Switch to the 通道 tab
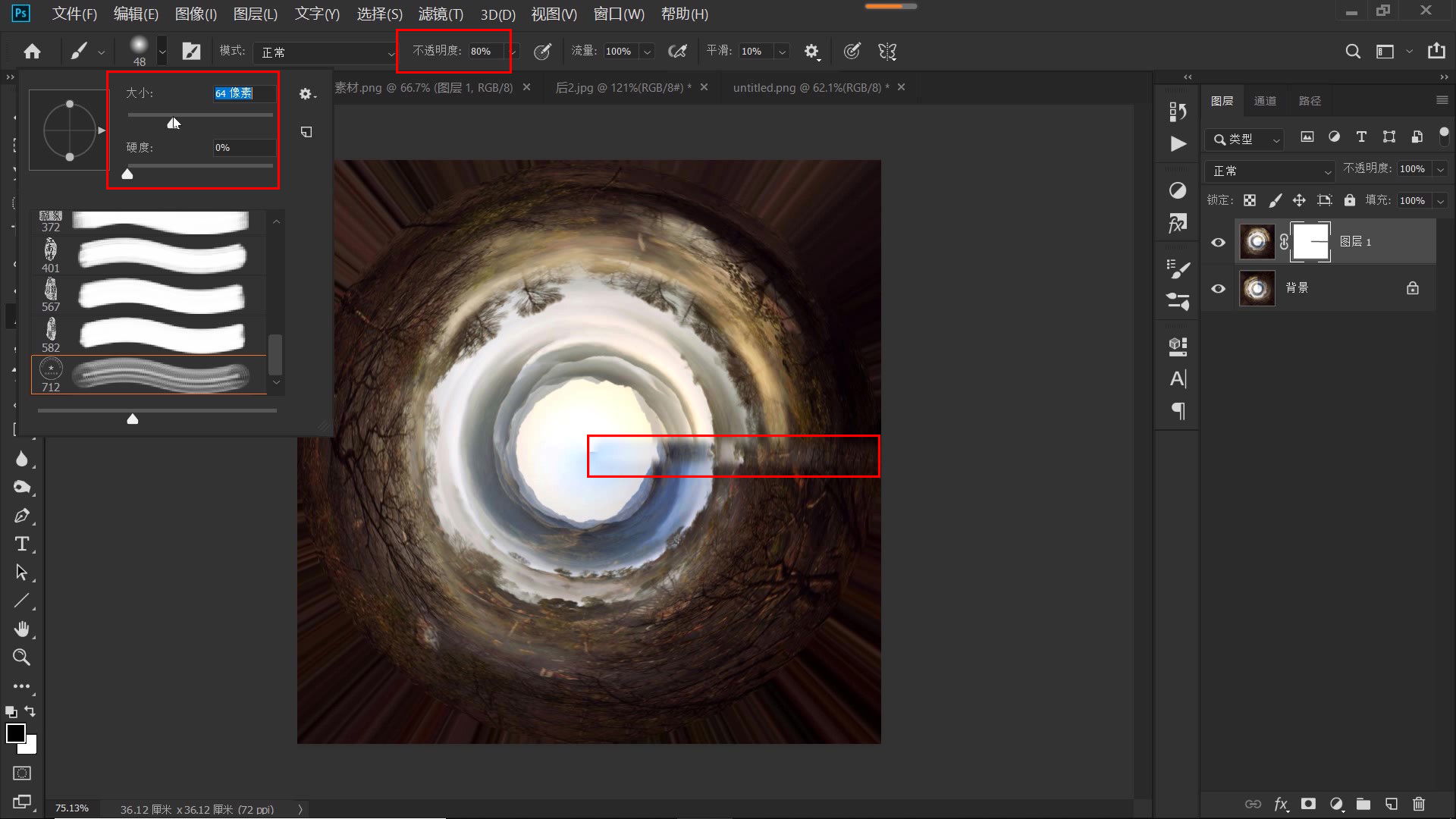This screenshot has height=819, width=1456. (1266, 100)
